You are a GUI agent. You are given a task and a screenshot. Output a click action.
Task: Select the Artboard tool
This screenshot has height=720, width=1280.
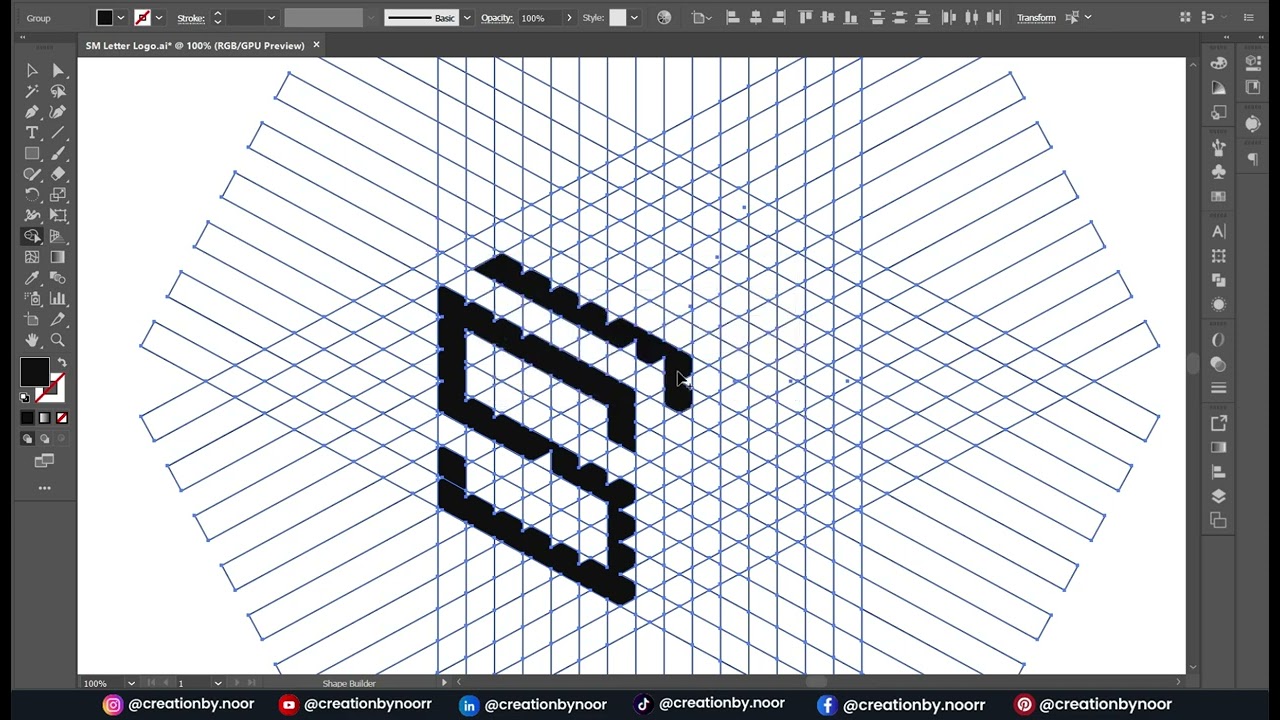pos(32,320)
